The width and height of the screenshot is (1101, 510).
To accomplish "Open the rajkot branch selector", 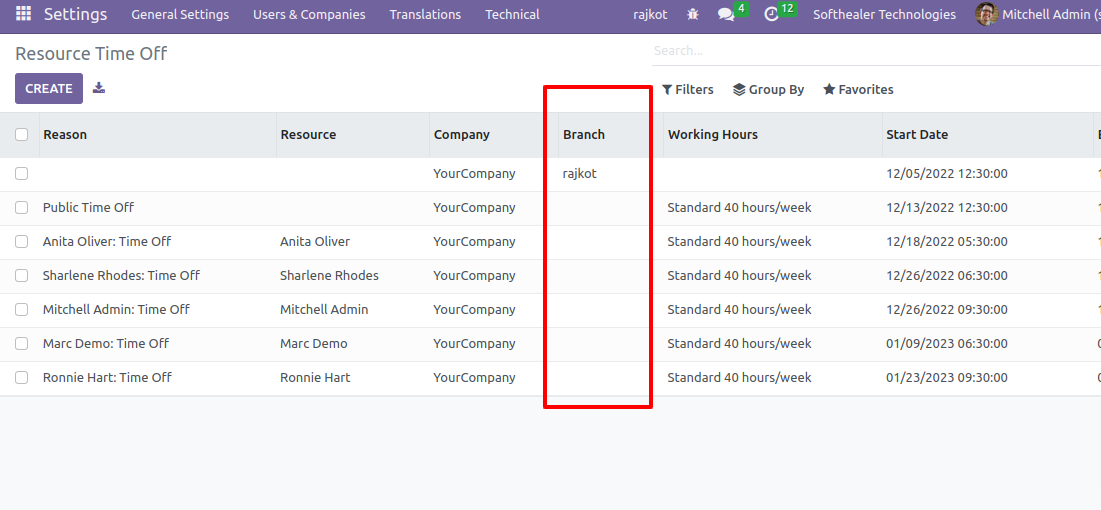I will point(650,15).
